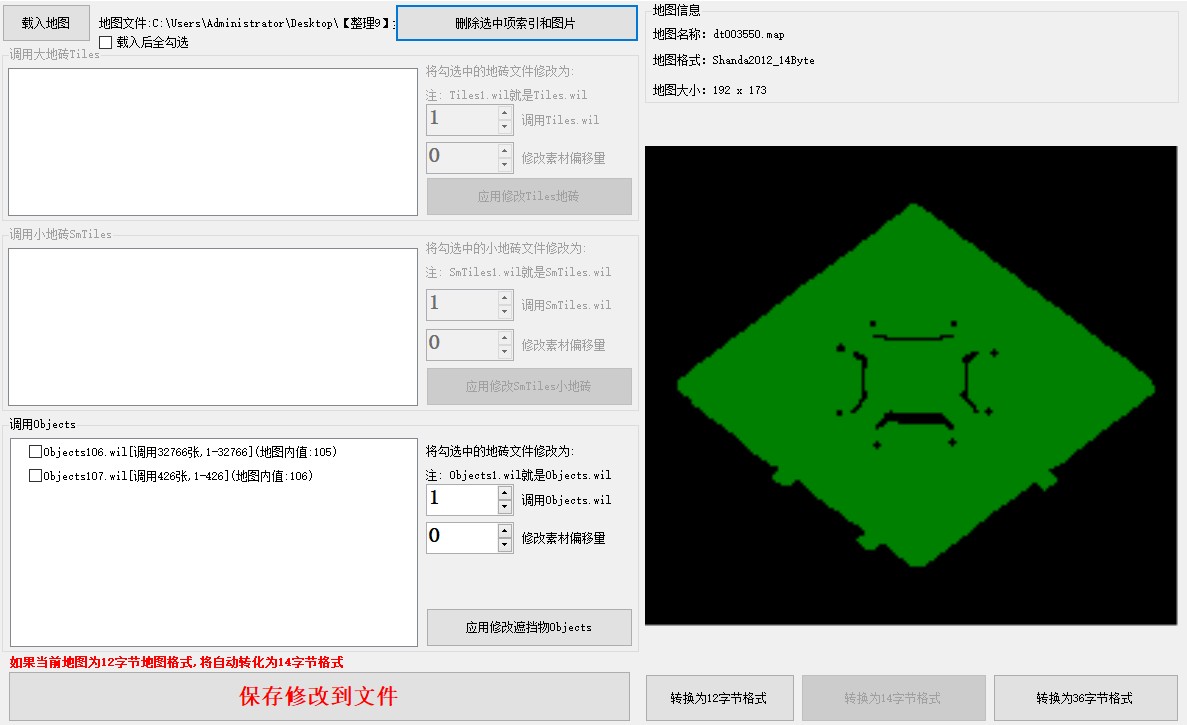Increase Objects 修改素材偏移量 with up arrow
Viewport: 1187px width, 725px height.
point(505,530)
